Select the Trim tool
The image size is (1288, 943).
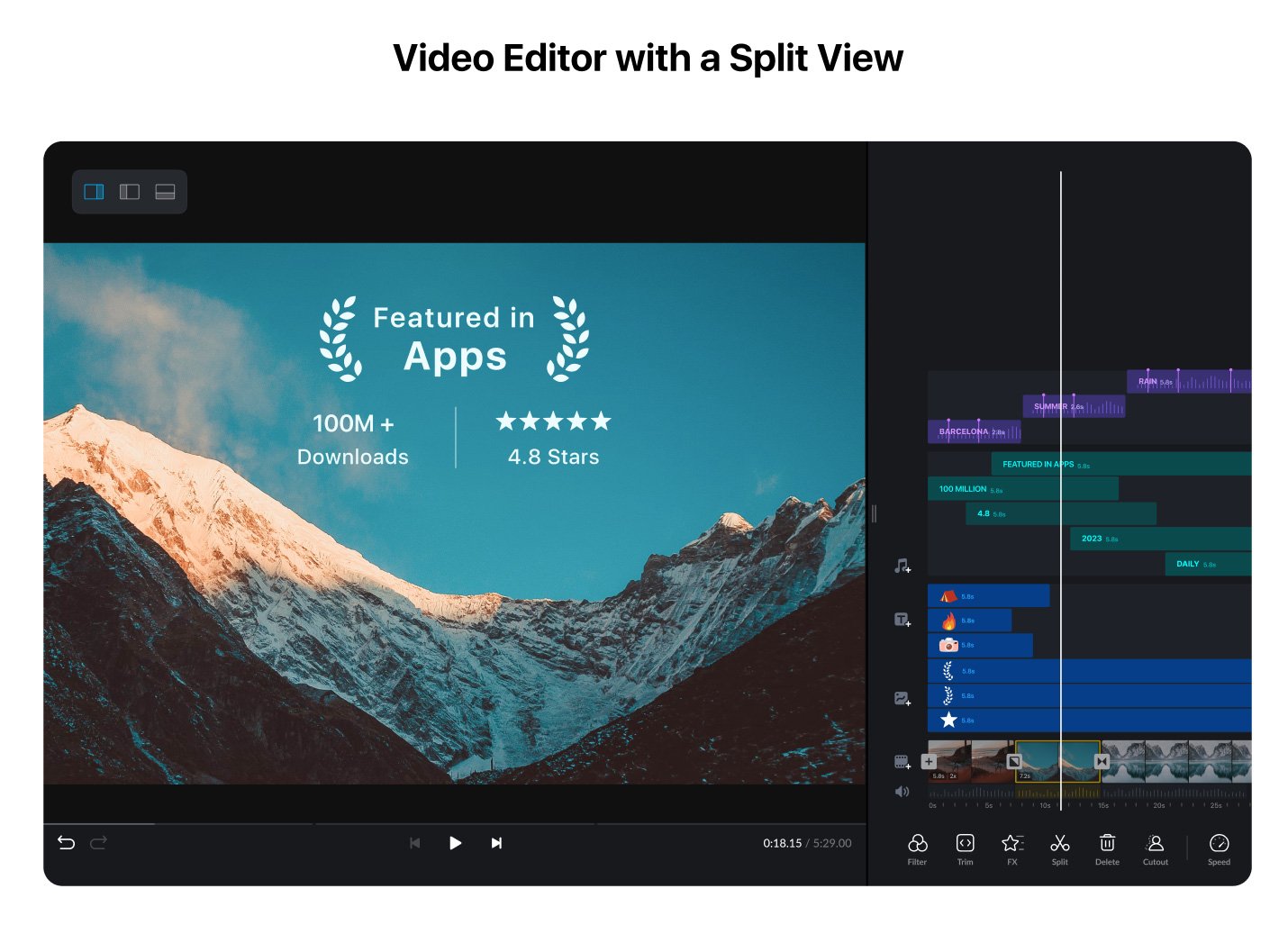click(965, 844)
